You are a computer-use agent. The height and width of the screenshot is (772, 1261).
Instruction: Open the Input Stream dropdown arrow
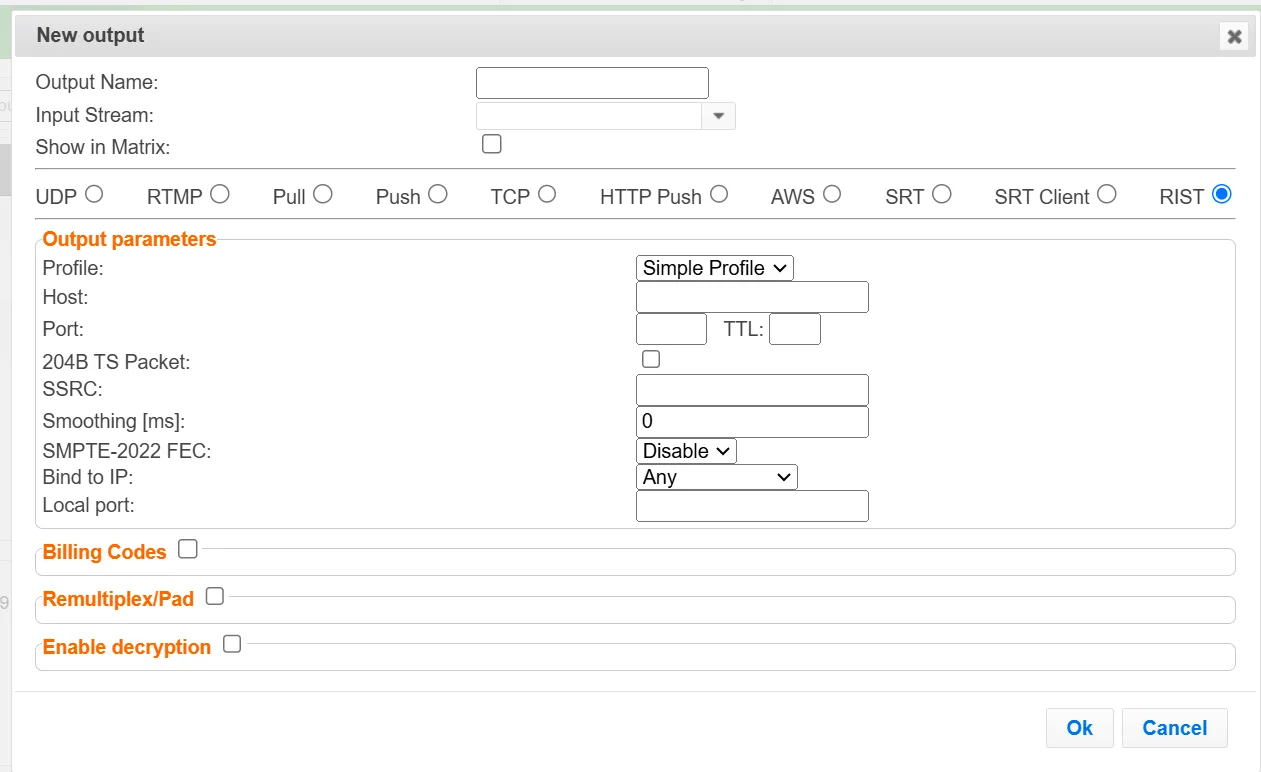[718, 116]
